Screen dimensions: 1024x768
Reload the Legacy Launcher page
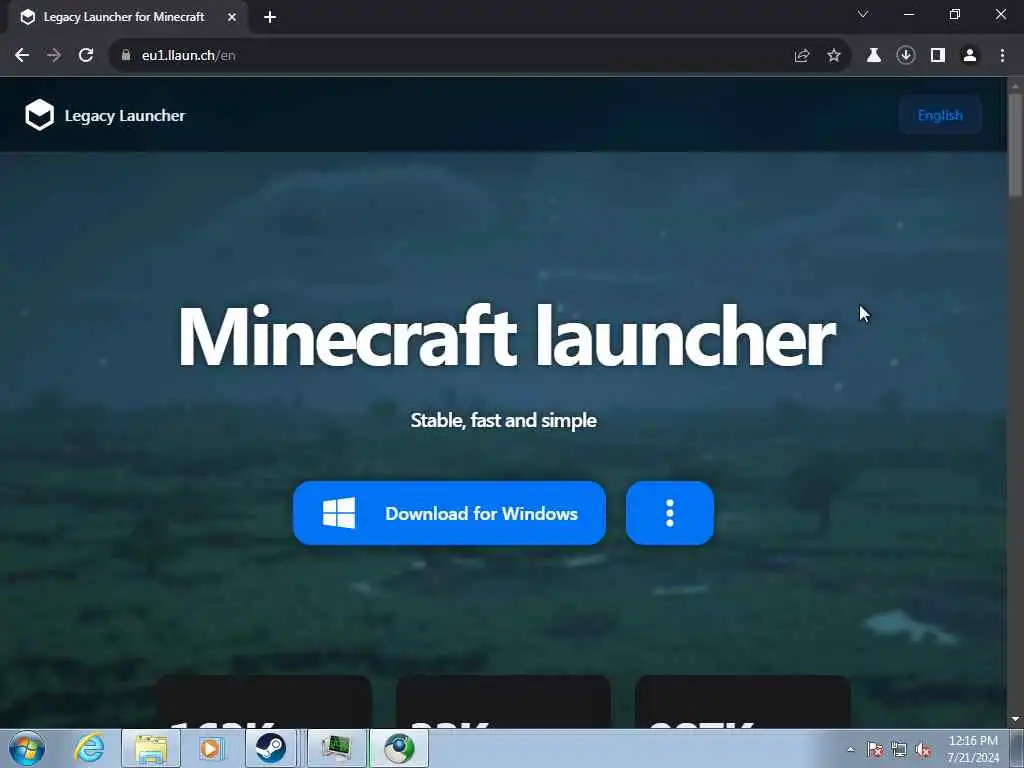86,56
